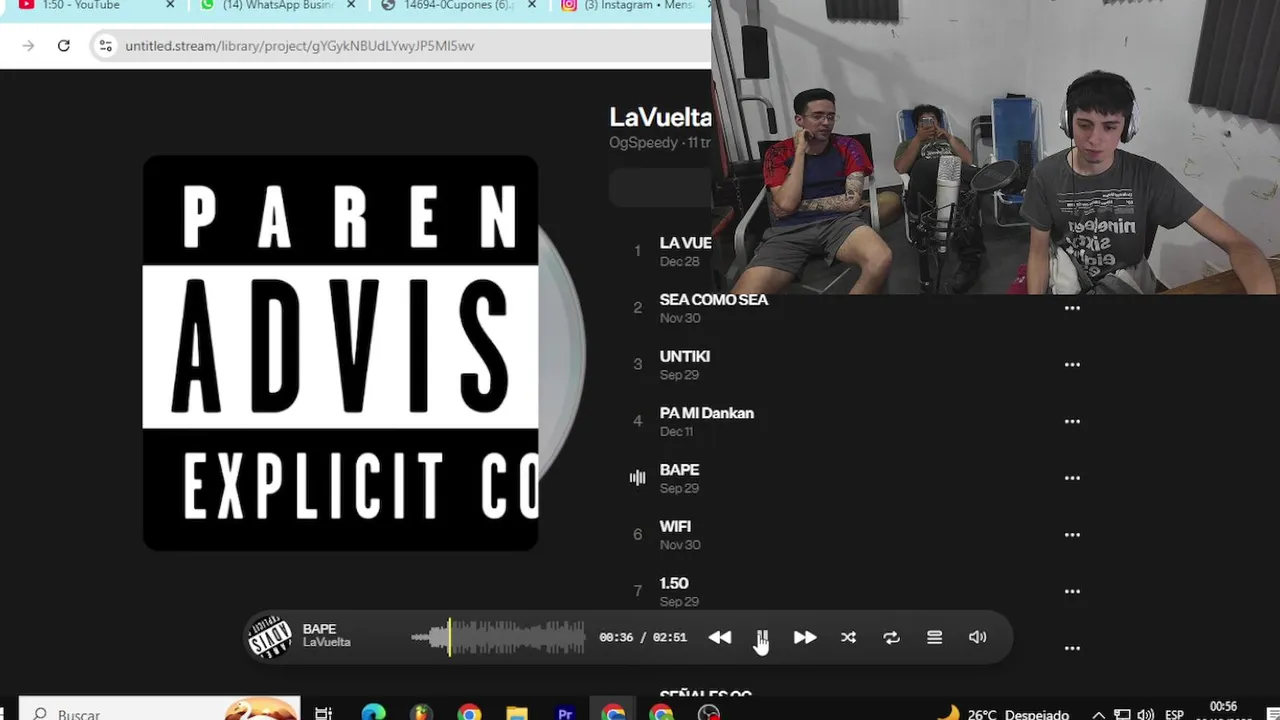
Task: Click the ESP language indicator
Action: pos(1174,714)
